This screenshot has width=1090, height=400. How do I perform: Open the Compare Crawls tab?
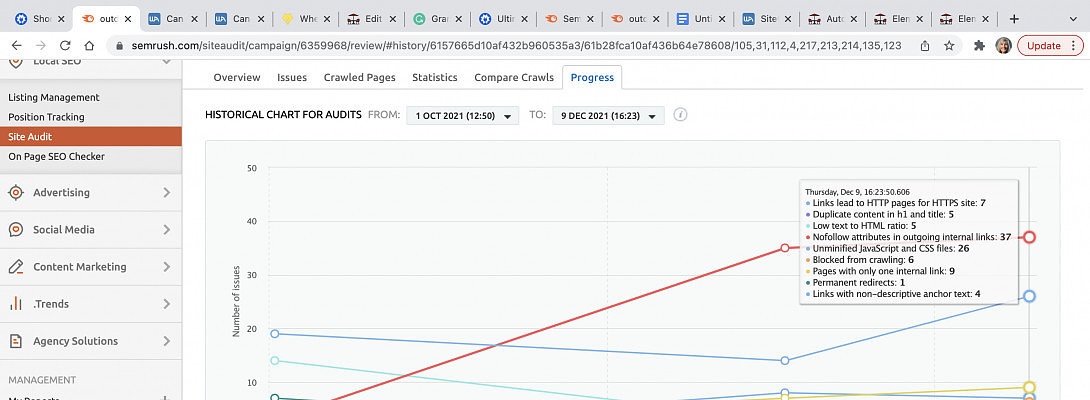pos(512,78)
